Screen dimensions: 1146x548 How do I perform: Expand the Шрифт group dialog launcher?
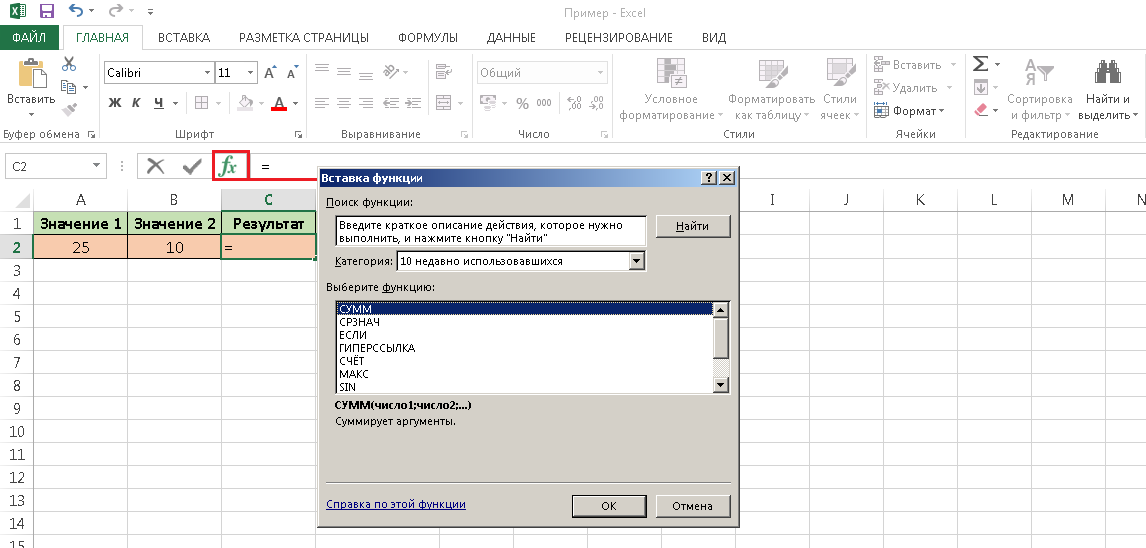[298, 135]
